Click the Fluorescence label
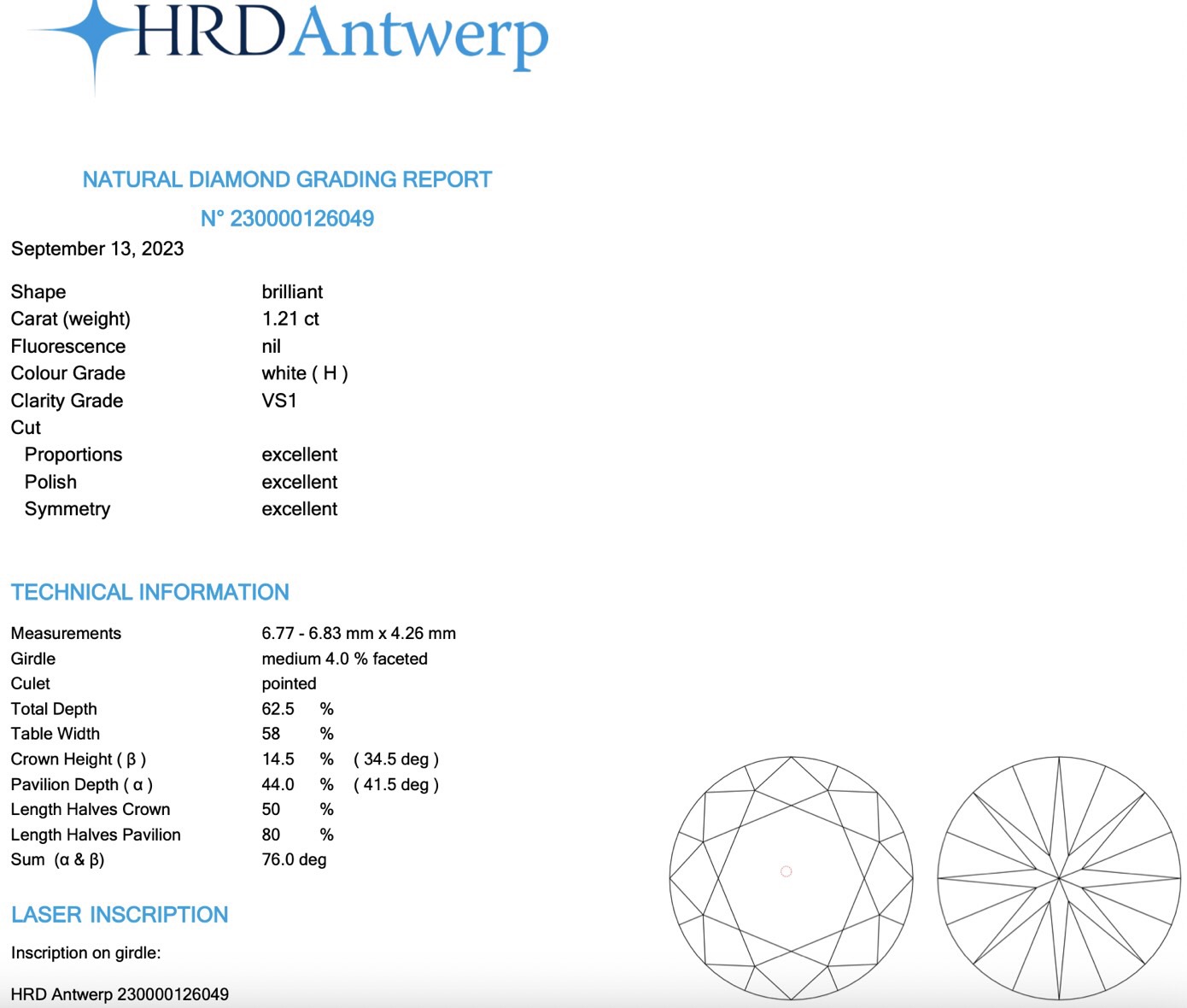The width and height of the screenshot is (1187, 1008). click(x=68, y=346)
